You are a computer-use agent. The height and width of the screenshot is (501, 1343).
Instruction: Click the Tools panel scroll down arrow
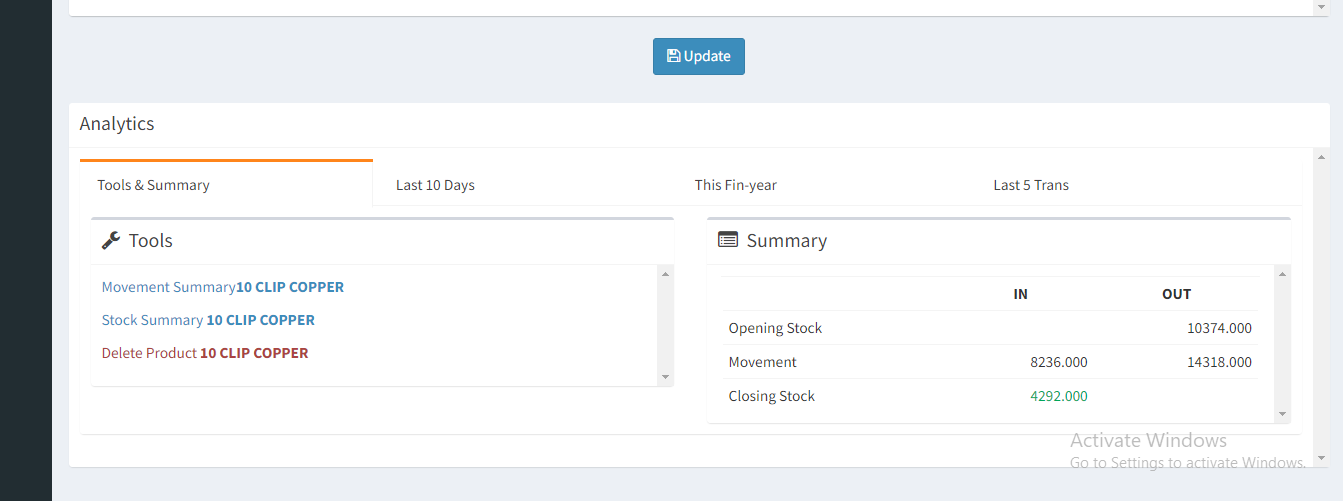pos(666,377)
